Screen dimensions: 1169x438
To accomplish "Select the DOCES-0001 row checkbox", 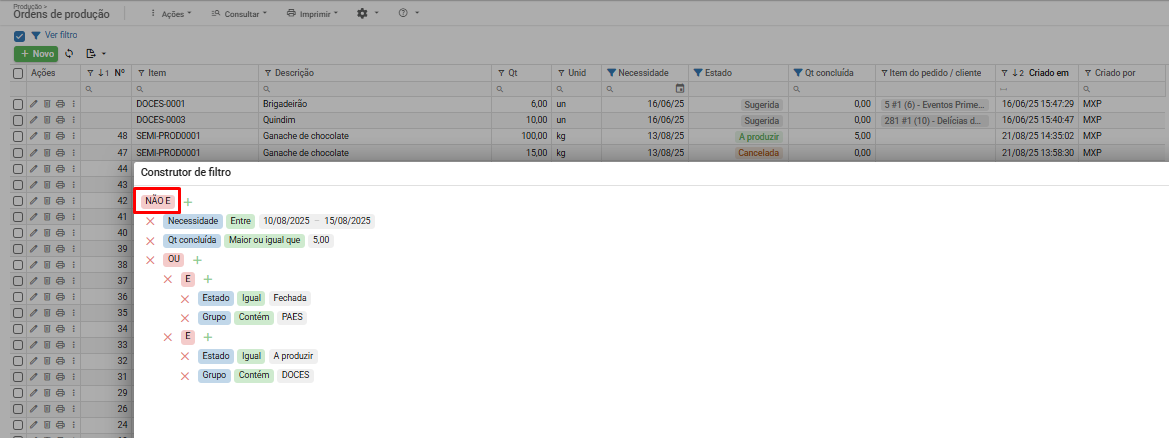I will [x=19, y=104].
